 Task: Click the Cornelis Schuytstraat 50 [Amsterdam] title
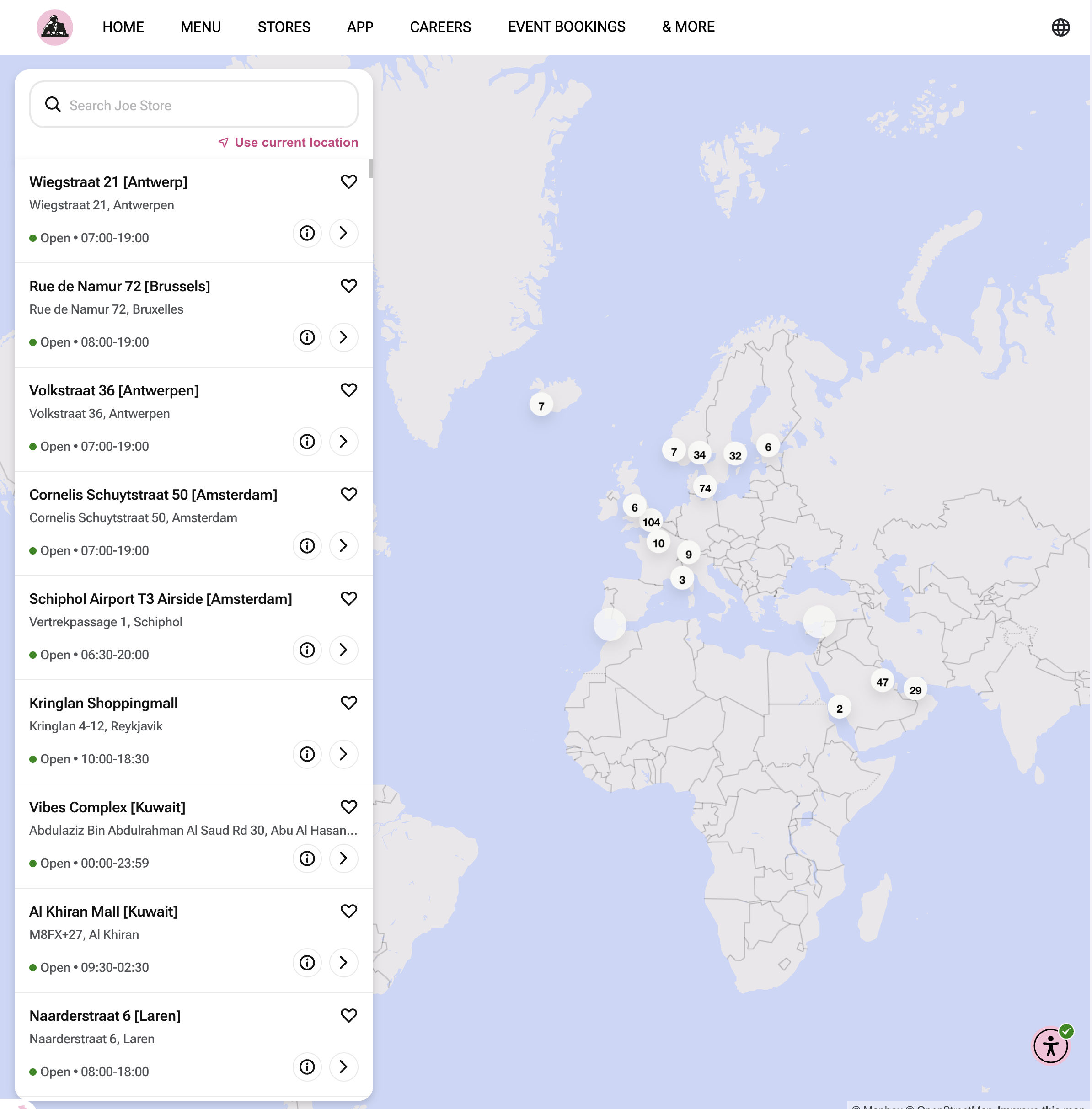click(x=153, y=494)
